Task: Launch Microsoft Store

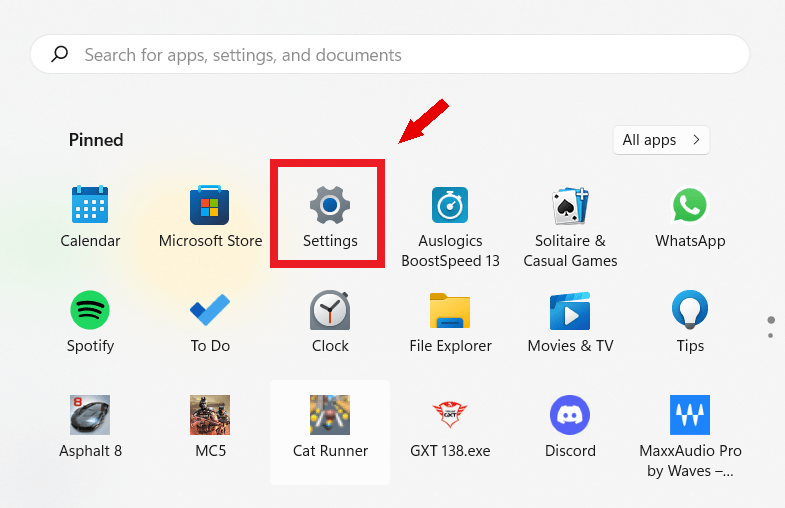Action: point(210,217)
